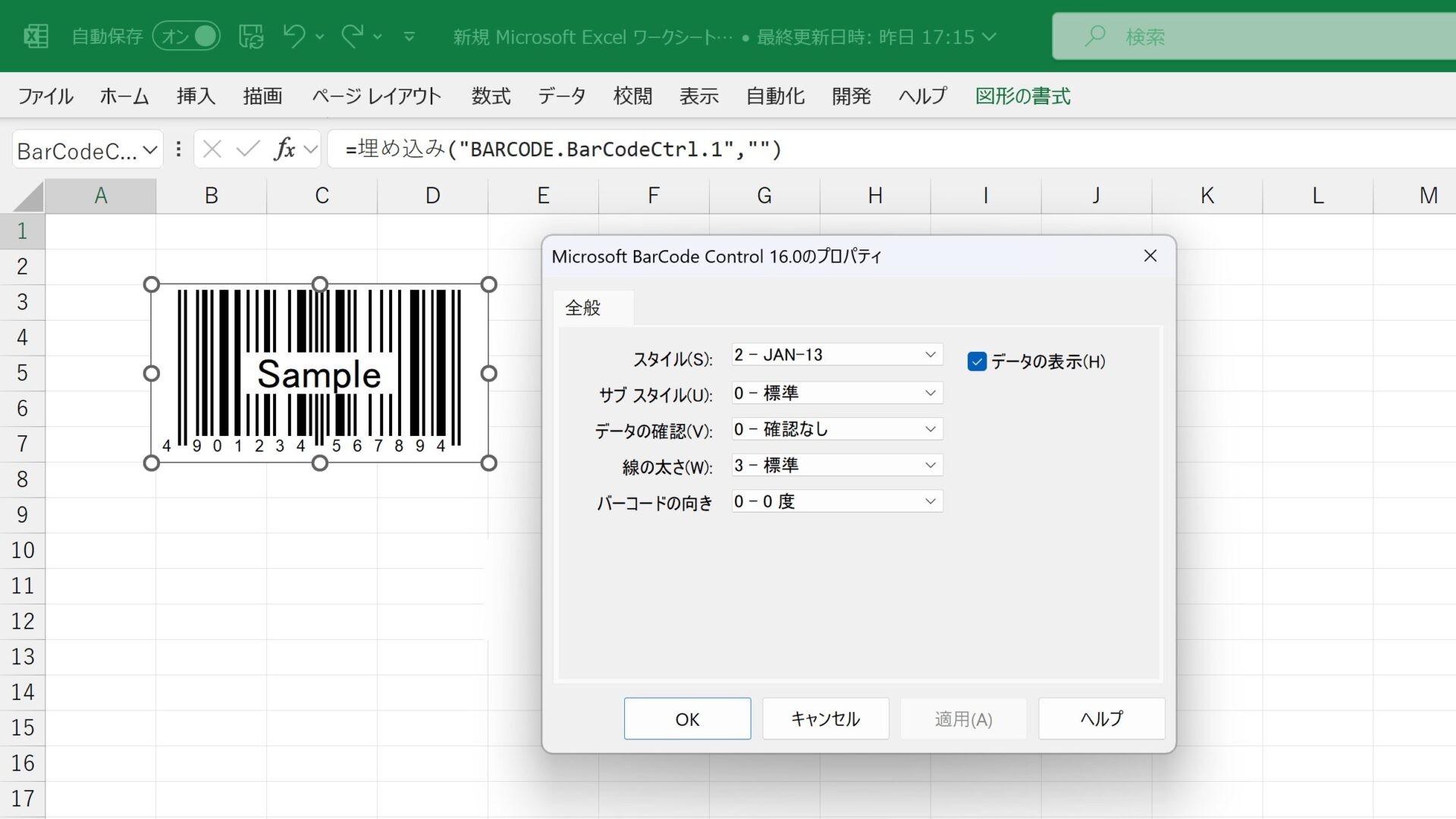Toggle the AutoSave switch off
The image size is (1456, 819).
point(187,36)
